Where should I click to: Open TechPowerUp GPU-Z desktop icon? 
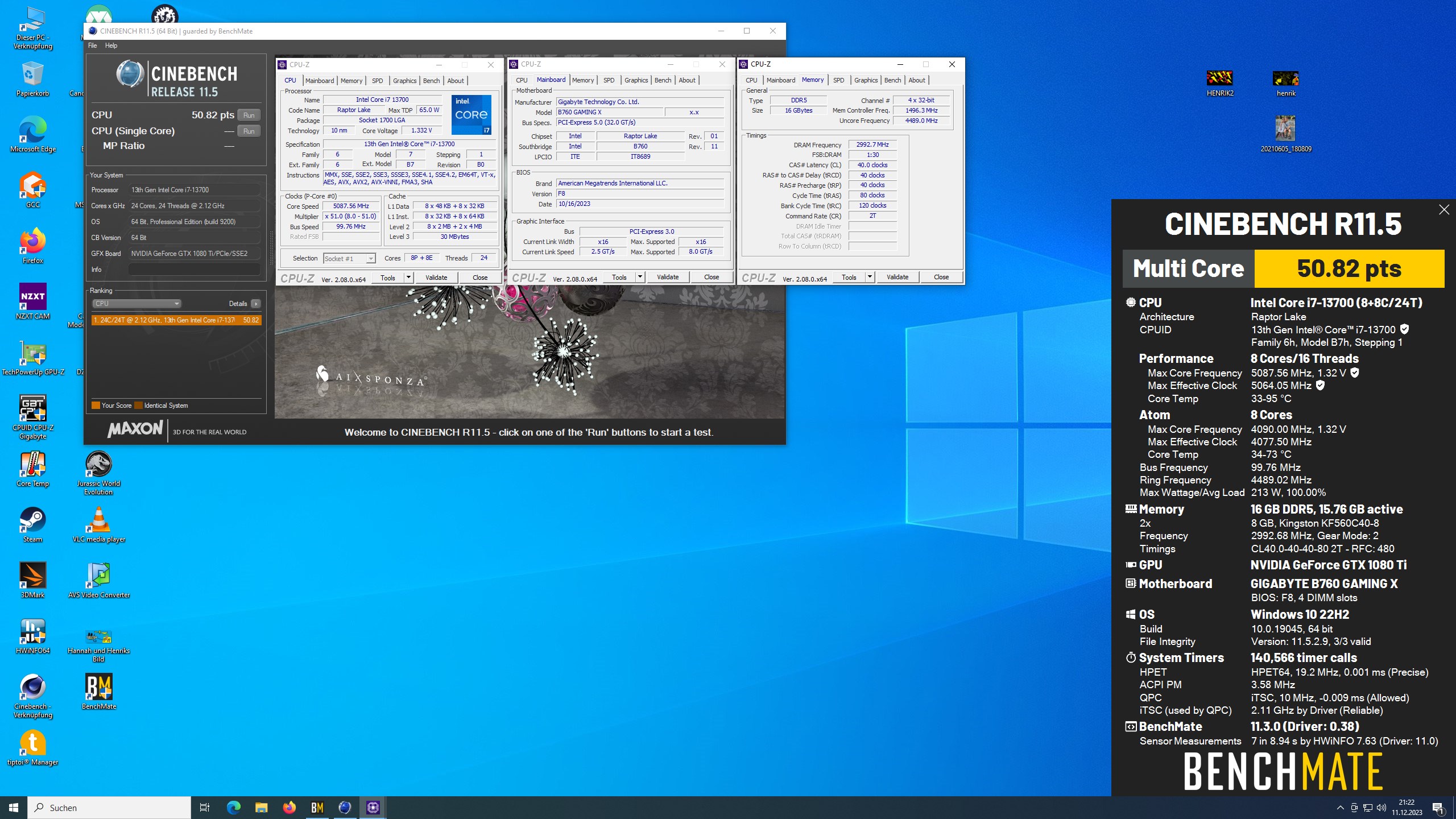[32, 358]
